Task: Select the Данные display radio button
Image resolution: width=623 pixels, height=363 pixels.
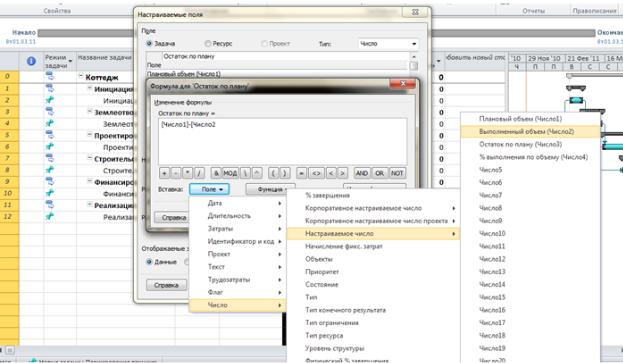Action: tap(149, 262)
